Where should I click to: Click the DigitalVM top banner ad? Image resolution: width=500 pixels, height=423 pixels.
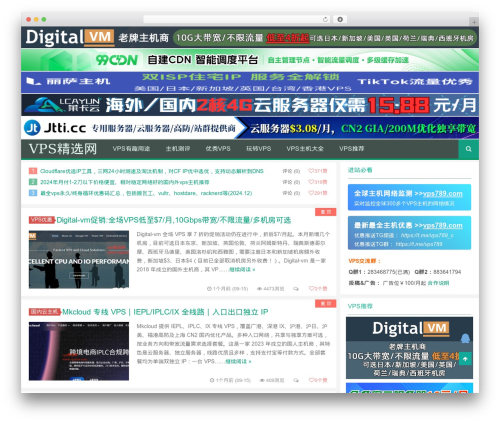[250, 37]
